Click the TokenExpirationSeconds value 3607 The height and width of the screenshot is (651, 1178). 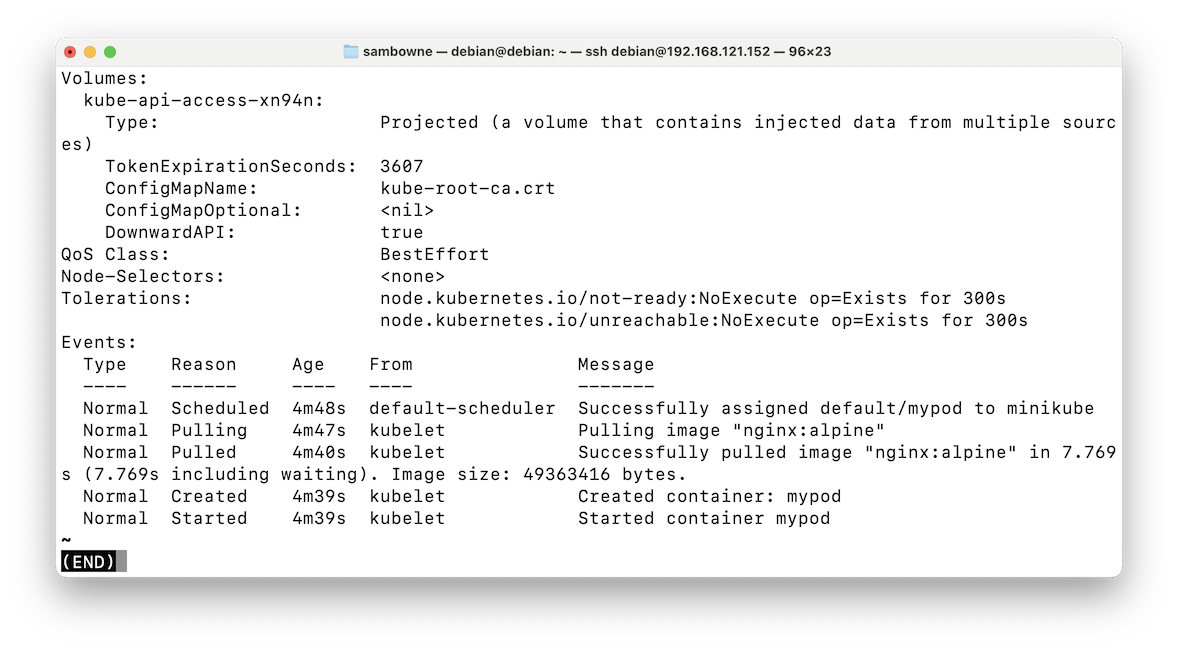pyautogui.click(x=402, y=166)
